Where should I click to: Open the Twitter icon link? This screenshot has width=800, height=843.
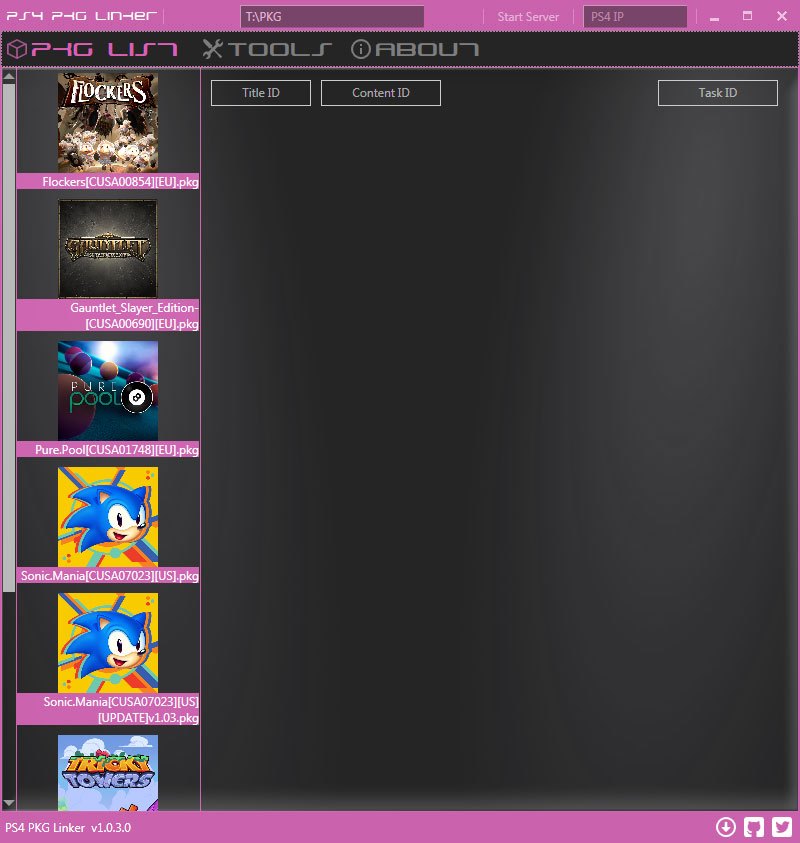782,827
